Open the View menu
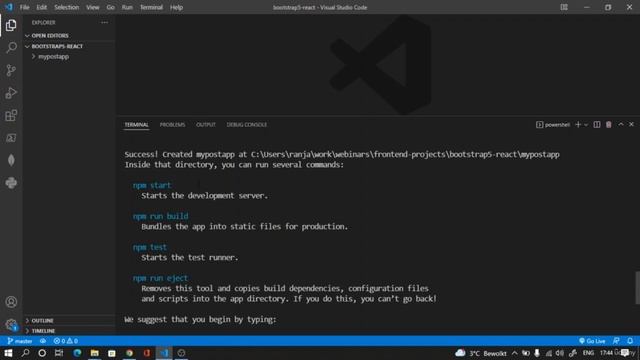This screenshot has width=640, height=360. point(93,7)
